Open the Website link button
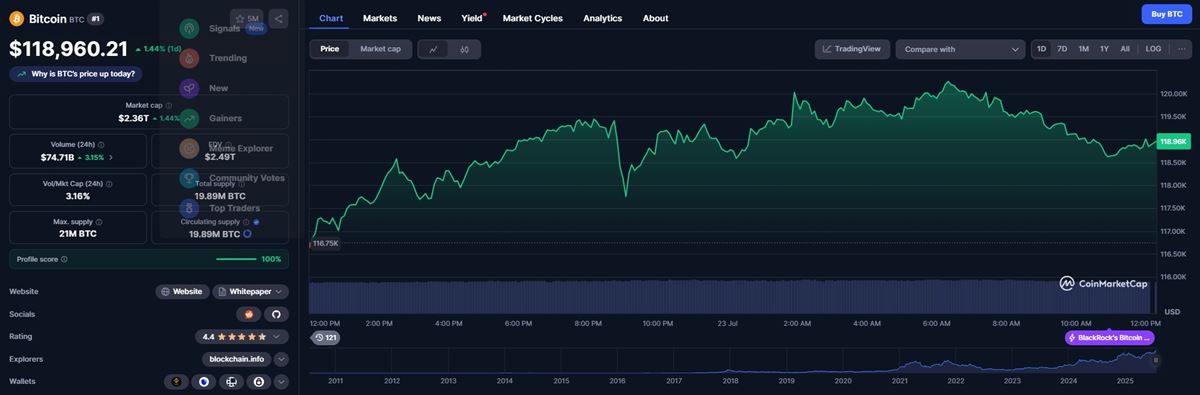The width and height of the screenshot is (1200, 395). 182,291
